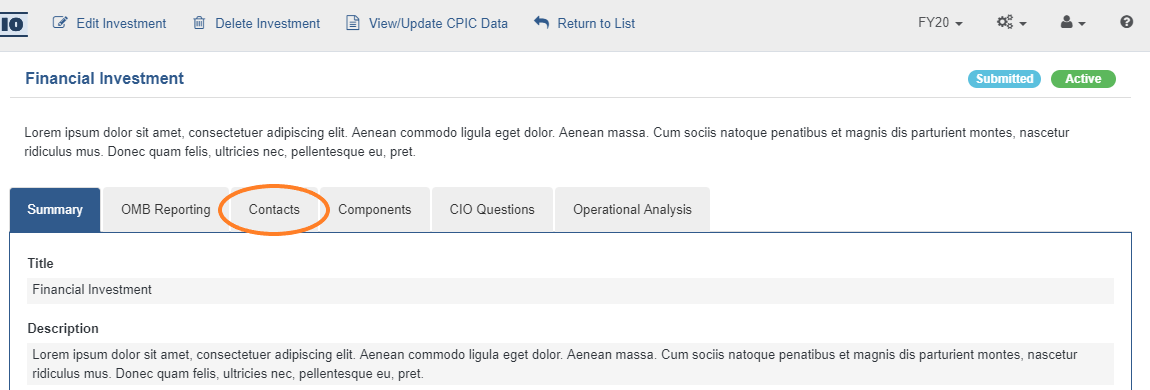Go to the Components tab
Viewport: 1150px width, 390px height.
pos(375,210)
